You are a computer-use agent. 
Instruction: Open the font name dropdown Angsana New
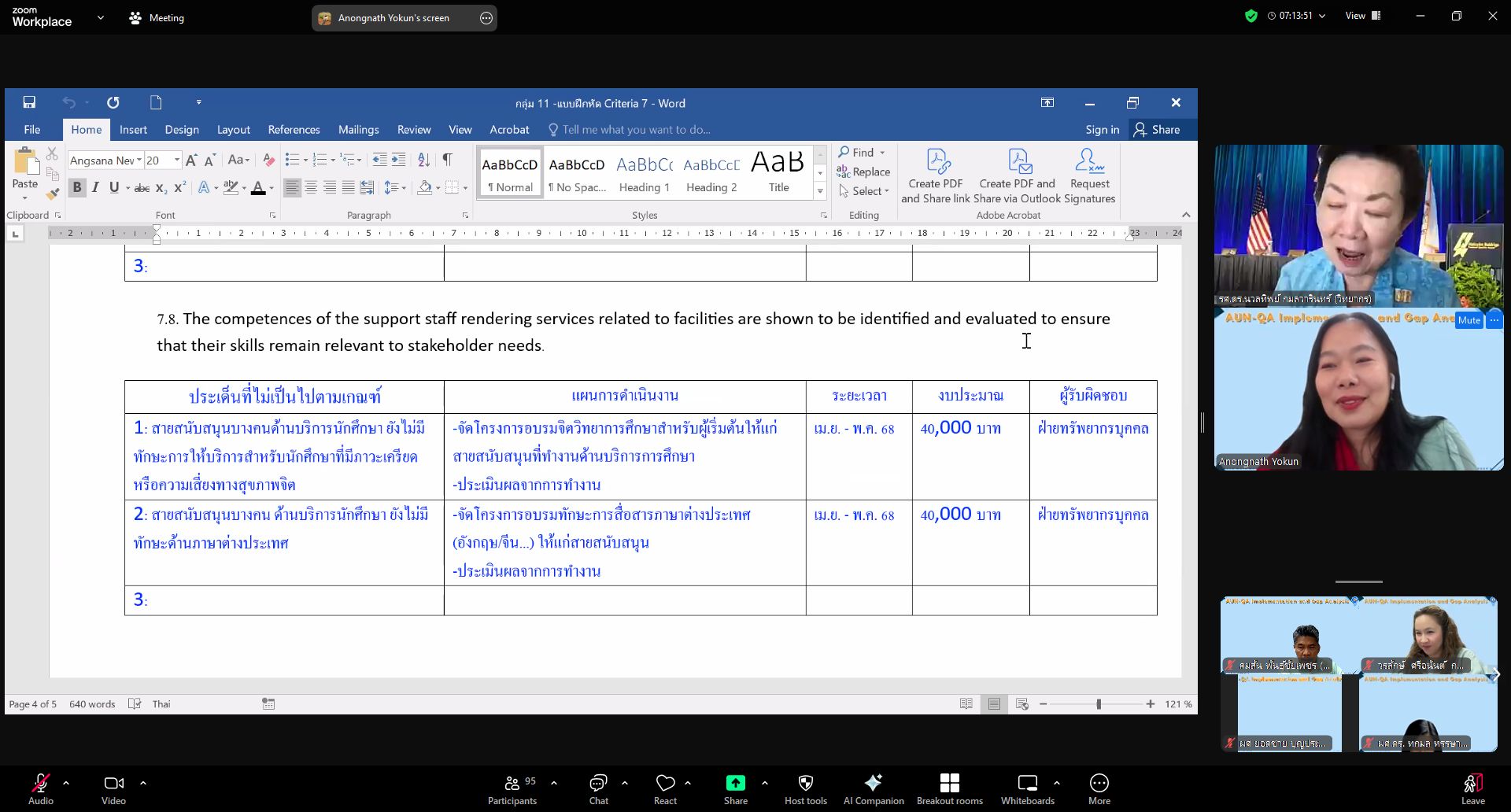[139, 161]
